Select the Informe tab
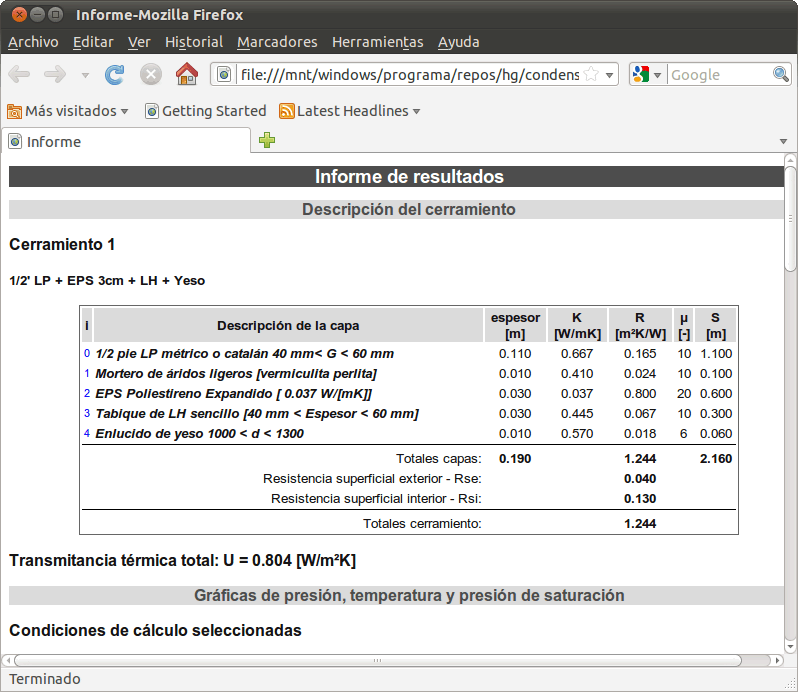This screenshot has height=692, width=798. point(126,141)
